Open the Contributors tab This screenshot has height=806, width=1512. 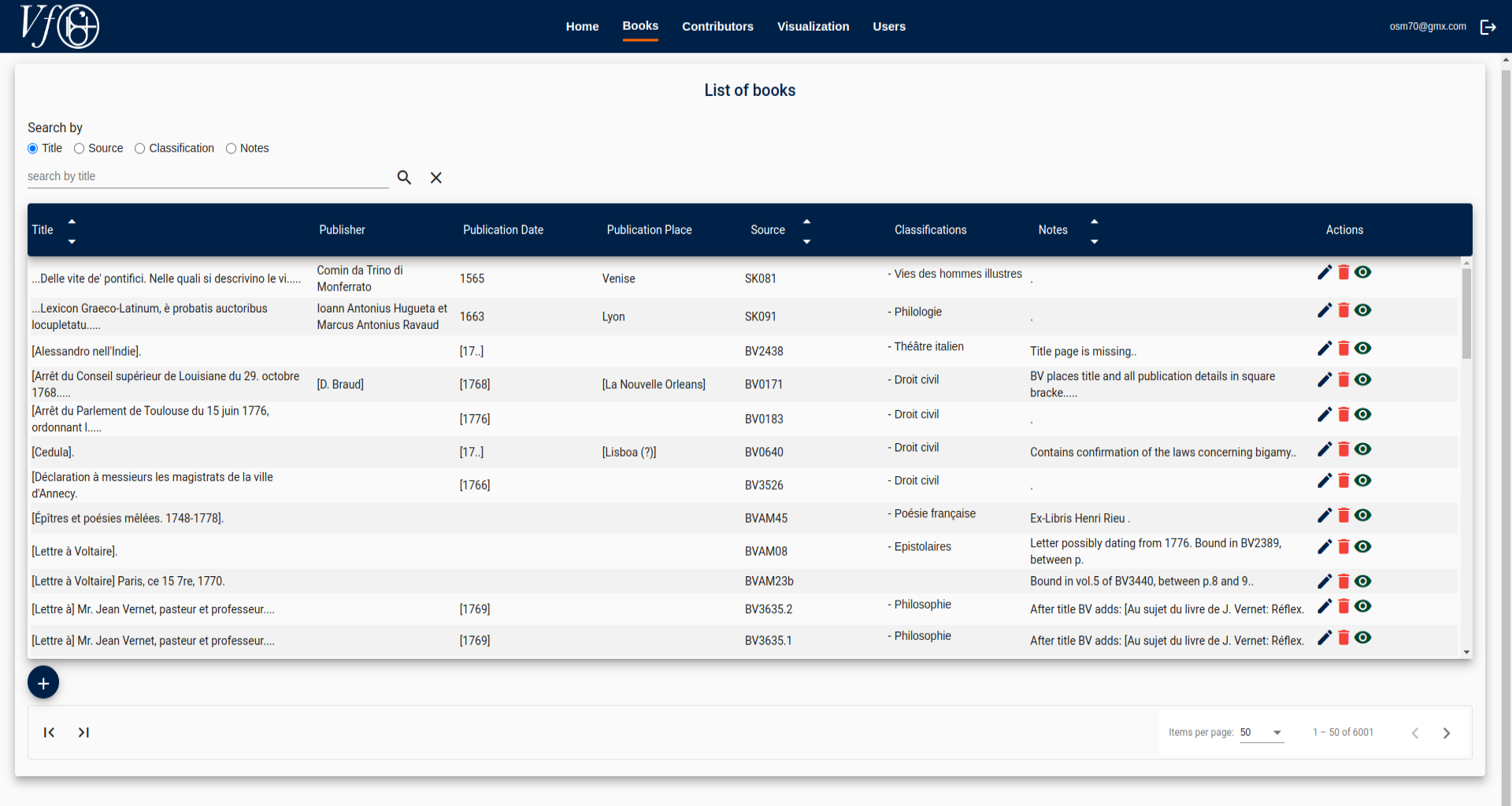(717, 27)
